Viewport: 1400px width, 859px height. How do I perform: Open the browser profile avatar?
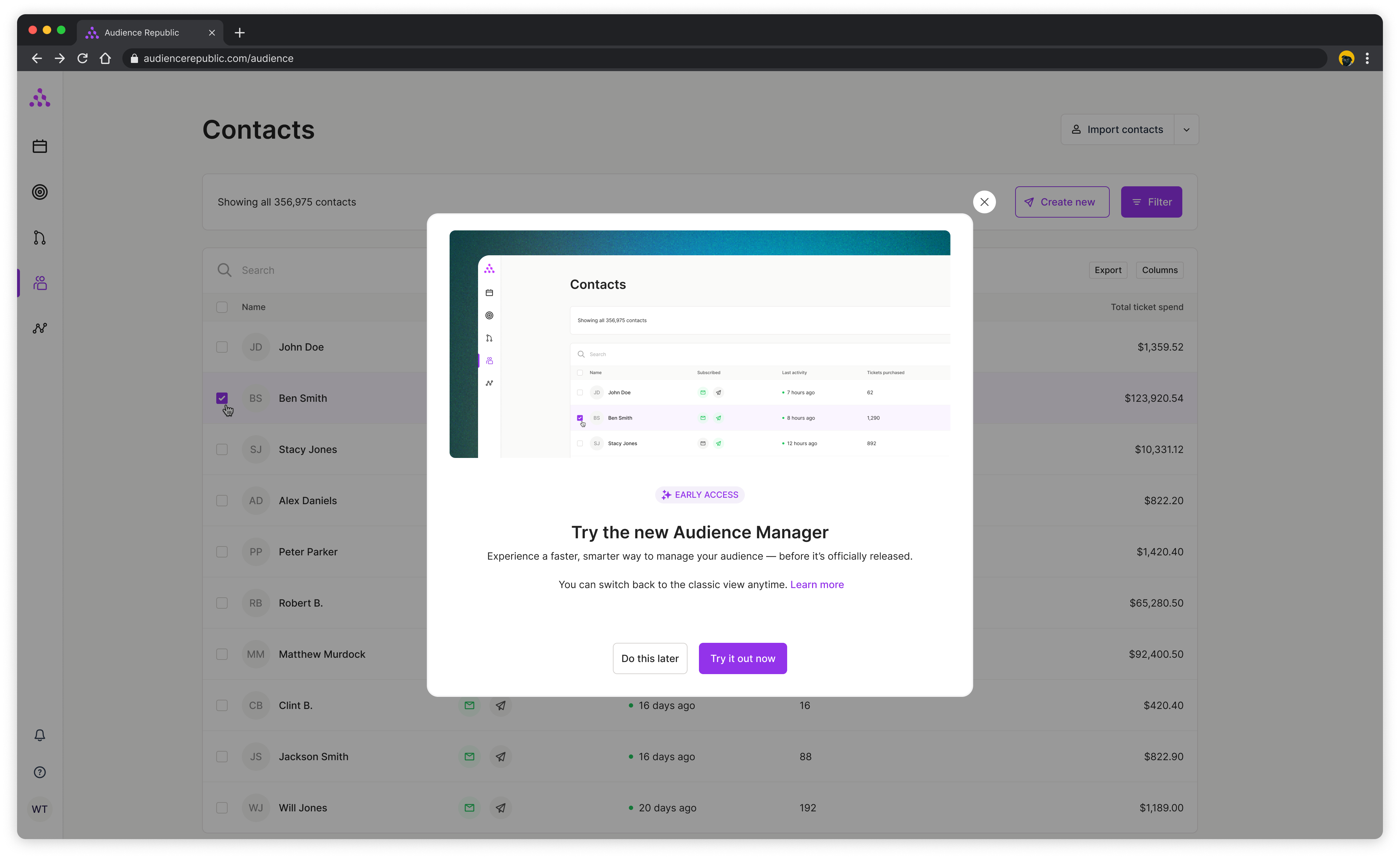click(1347, 58)
